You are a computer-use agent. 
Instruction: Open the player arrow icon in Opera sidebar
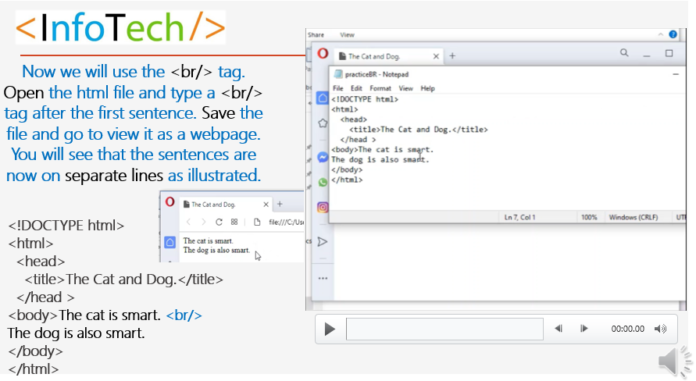(323, 242)
